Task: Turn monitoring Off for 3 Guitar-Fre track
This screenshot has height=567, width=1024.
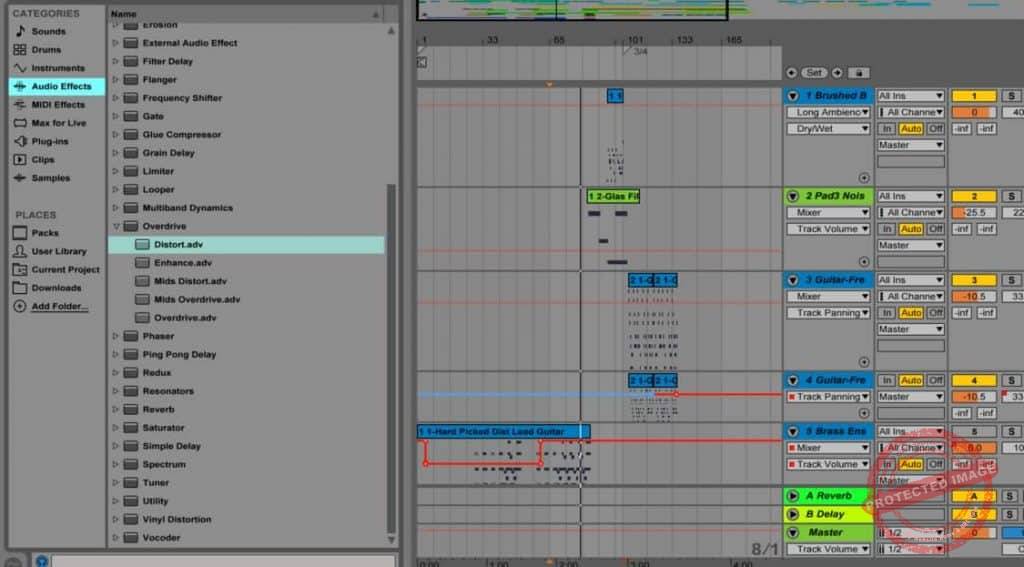Action: click(935, 313)
